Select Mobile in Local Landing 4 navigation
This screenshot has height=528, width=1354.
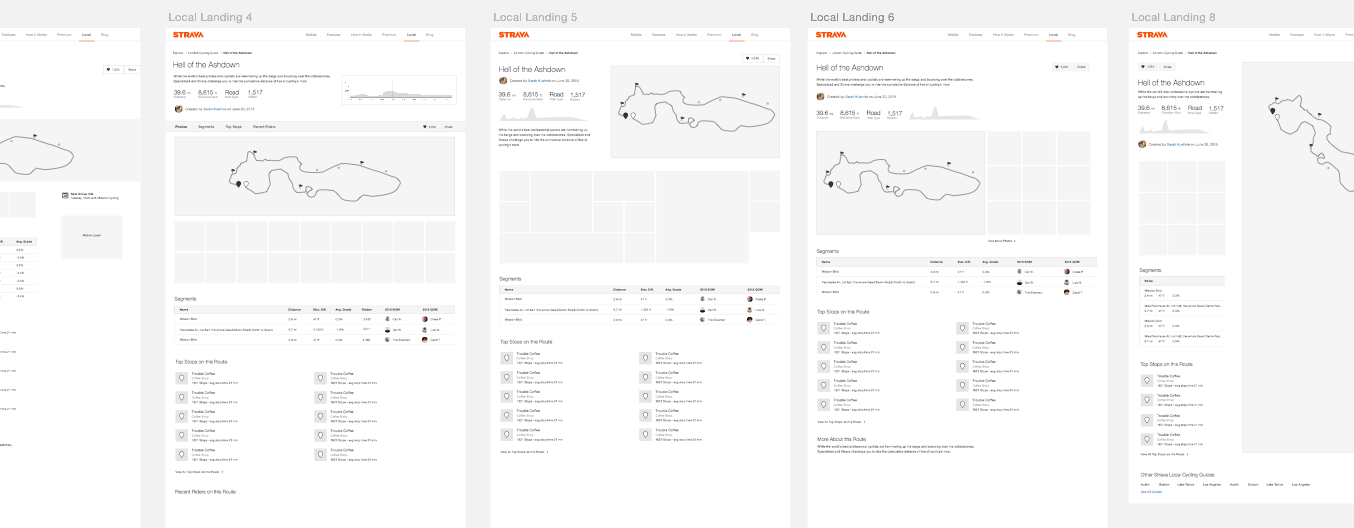pos(312,34)
